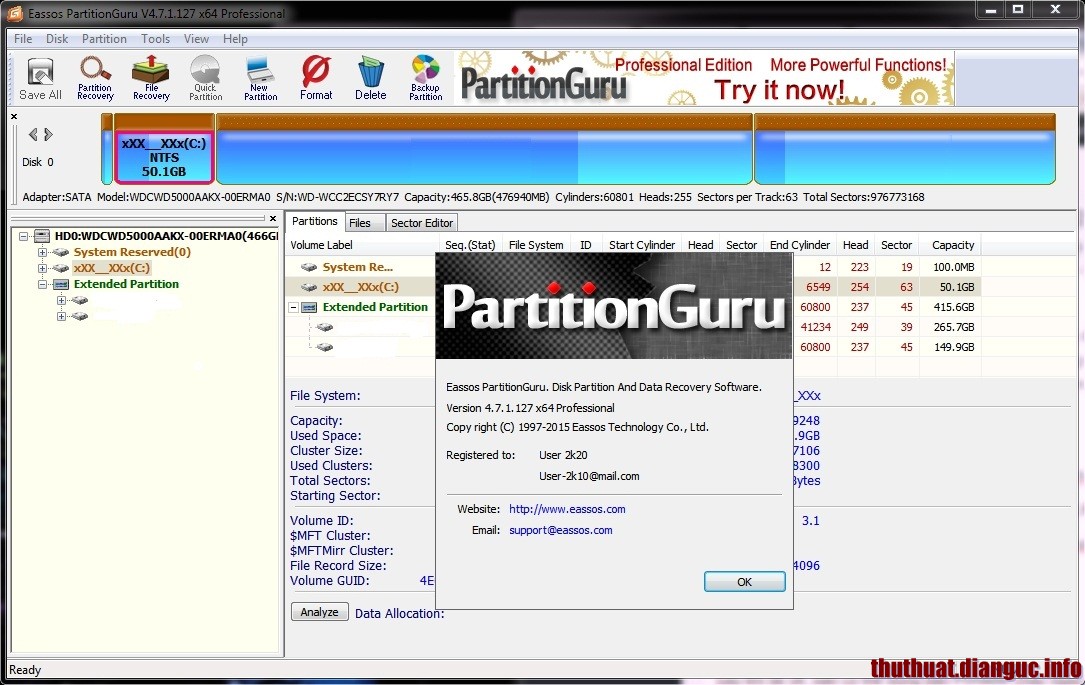Click the large middle partition bar in the disk map
The image size is (1085, 685).
click(484, 149)
